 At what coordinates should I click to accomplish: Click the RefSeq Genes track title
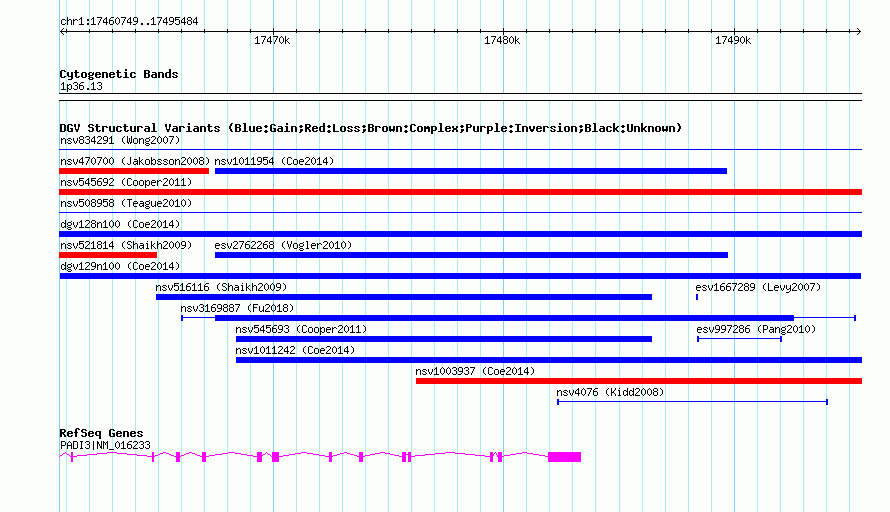tap(101, 433)
